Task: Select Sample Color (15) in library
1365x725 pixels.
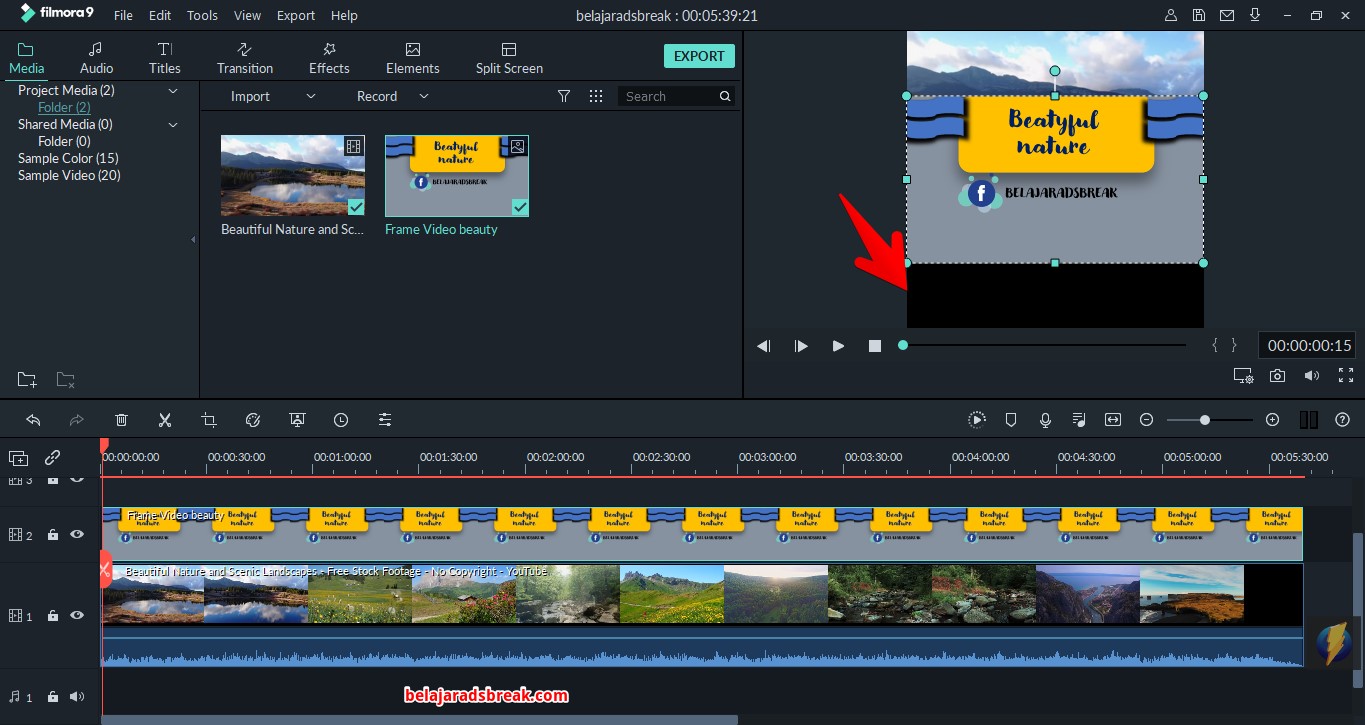Action: (x=68, y=158)
